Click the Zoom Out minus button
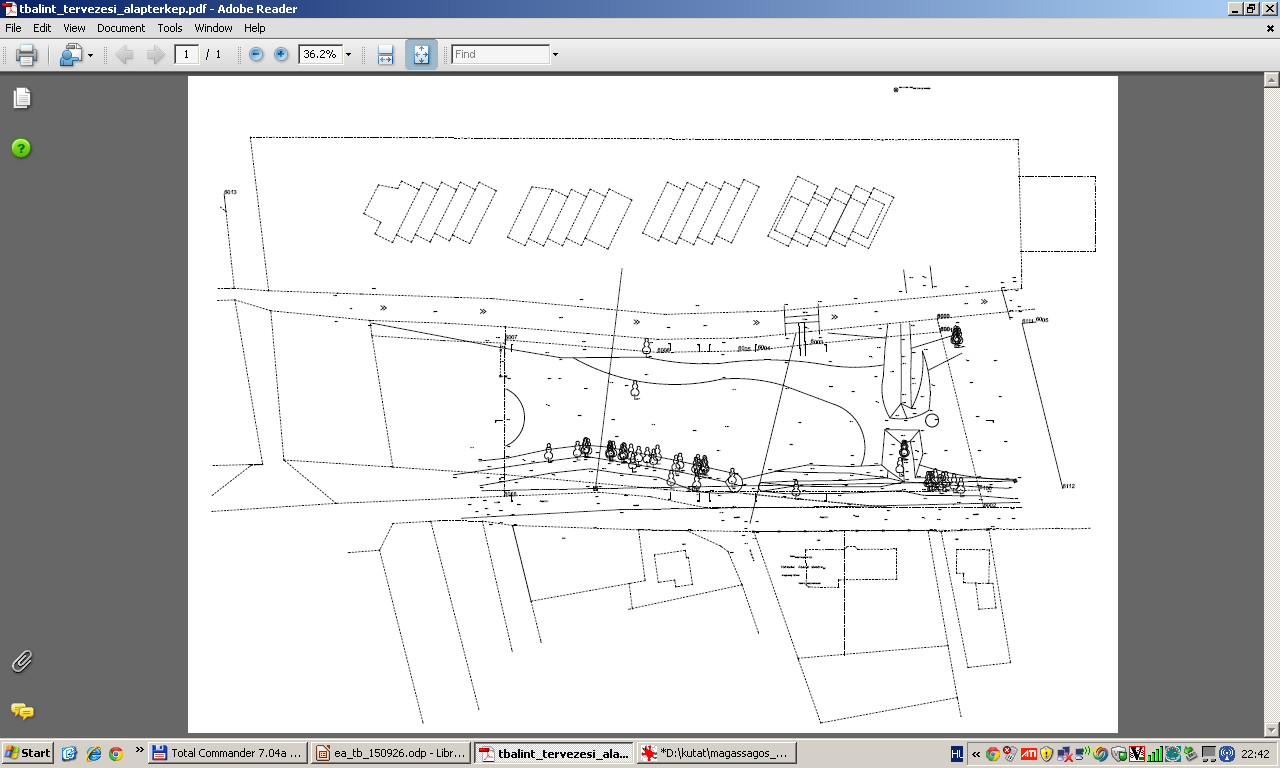The width and height of the screenshot is (1280, 768). [x=256, y=54]
